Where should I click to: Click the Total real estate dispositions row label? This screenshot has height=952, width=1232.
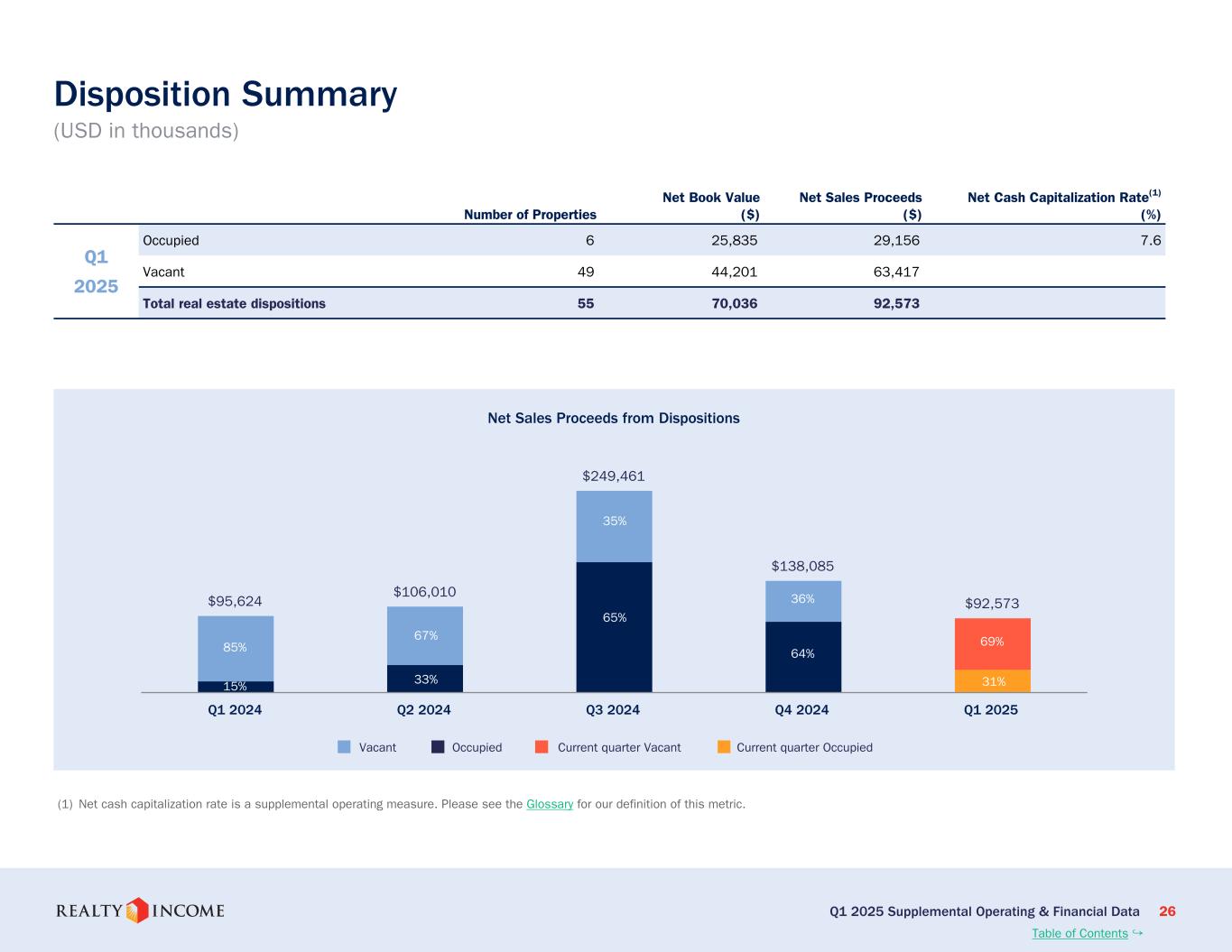tap(235, 303)
